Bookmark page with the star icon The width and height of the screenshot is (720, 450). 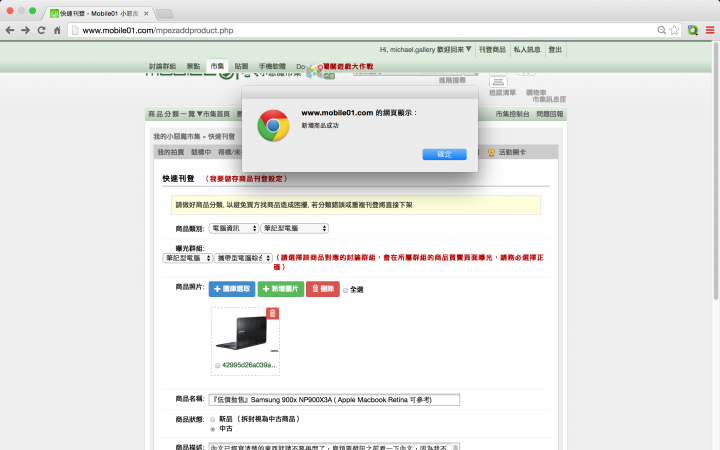(674, 30)
